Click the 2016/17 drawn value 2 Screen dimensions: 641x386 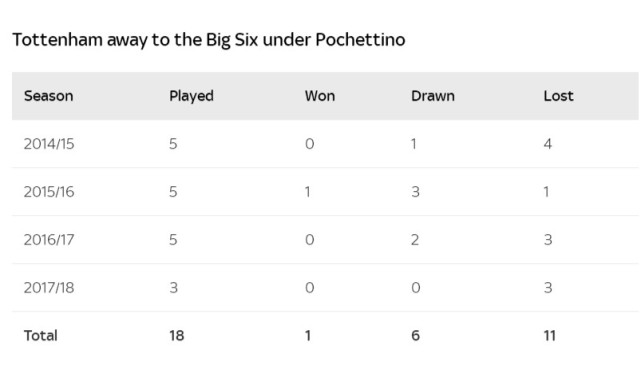coord(415,240)
